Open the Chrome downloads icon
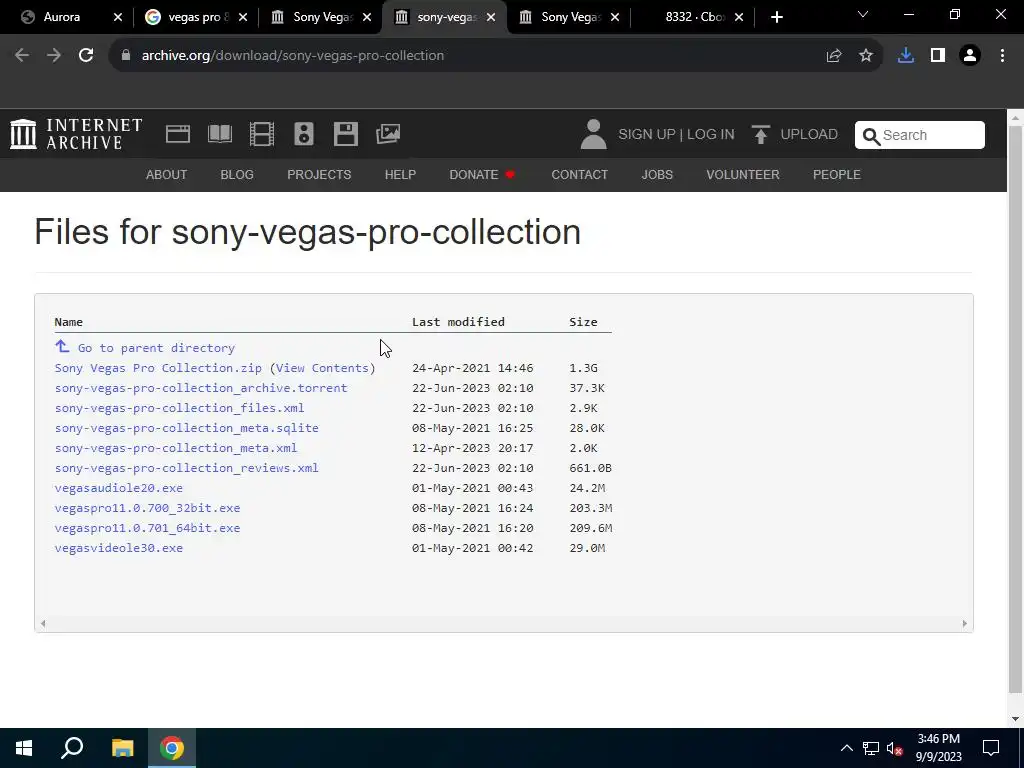The image size is (1024, 768). click(906, 56)
